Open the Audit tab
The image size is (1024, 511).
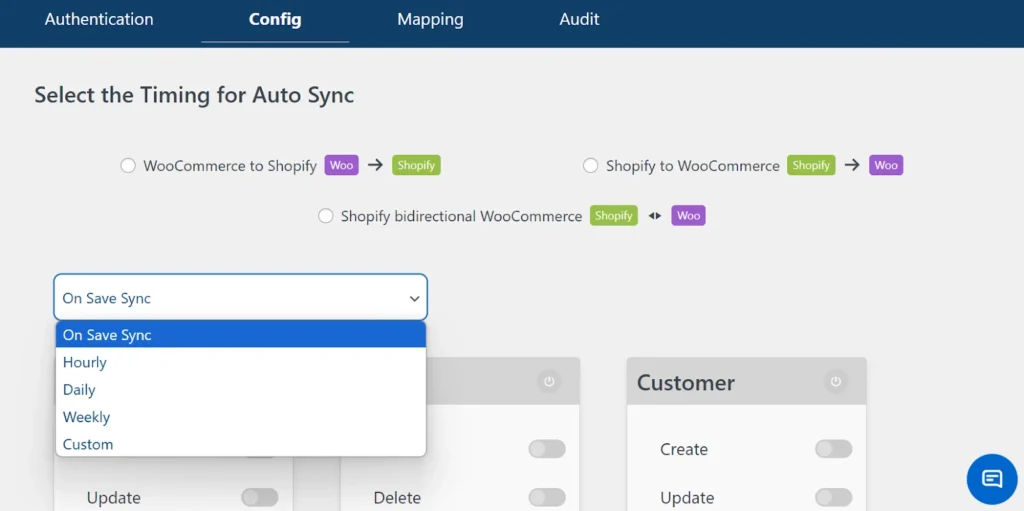[x=579, y=19]
